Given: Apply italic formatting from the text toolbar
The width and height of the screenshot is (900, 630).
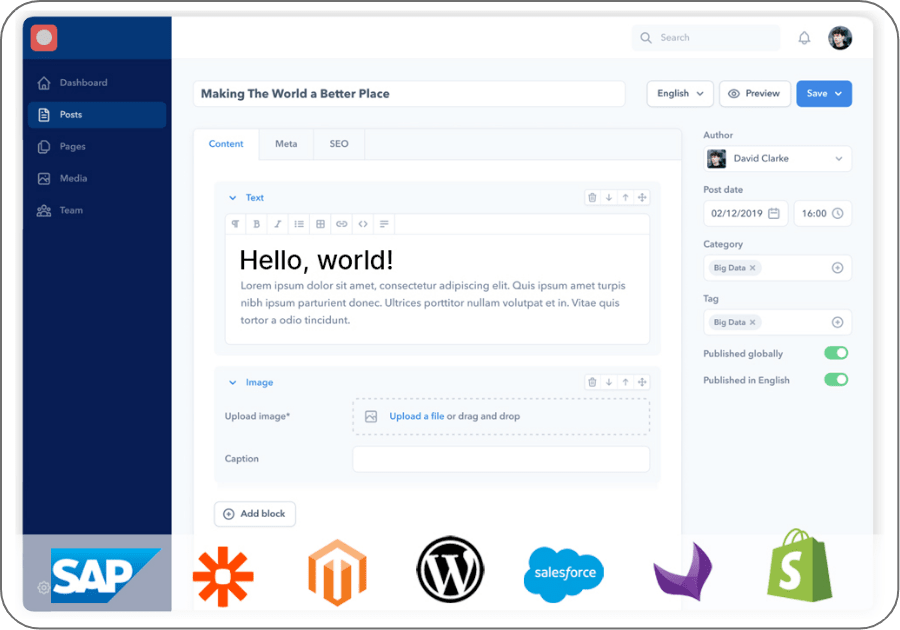Looking at the screenshot, I should 277,224.
